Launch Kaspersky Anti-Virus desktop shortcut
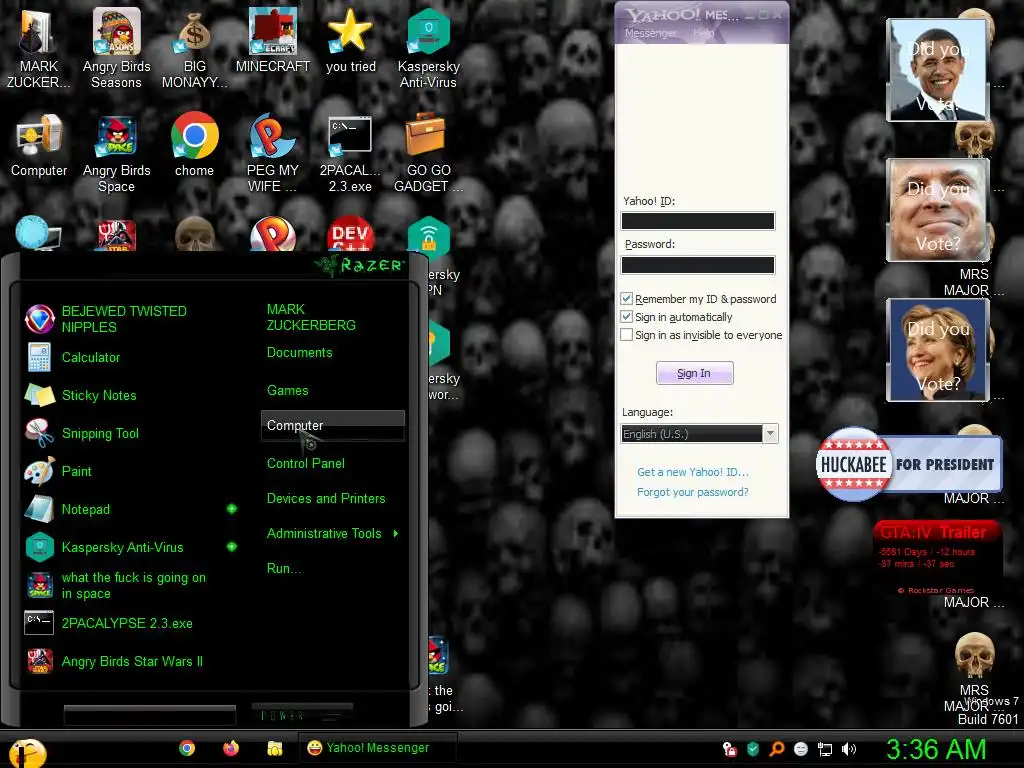Image resolution: width=1024 pixels, height=768 pixels. tap(428, 48)
